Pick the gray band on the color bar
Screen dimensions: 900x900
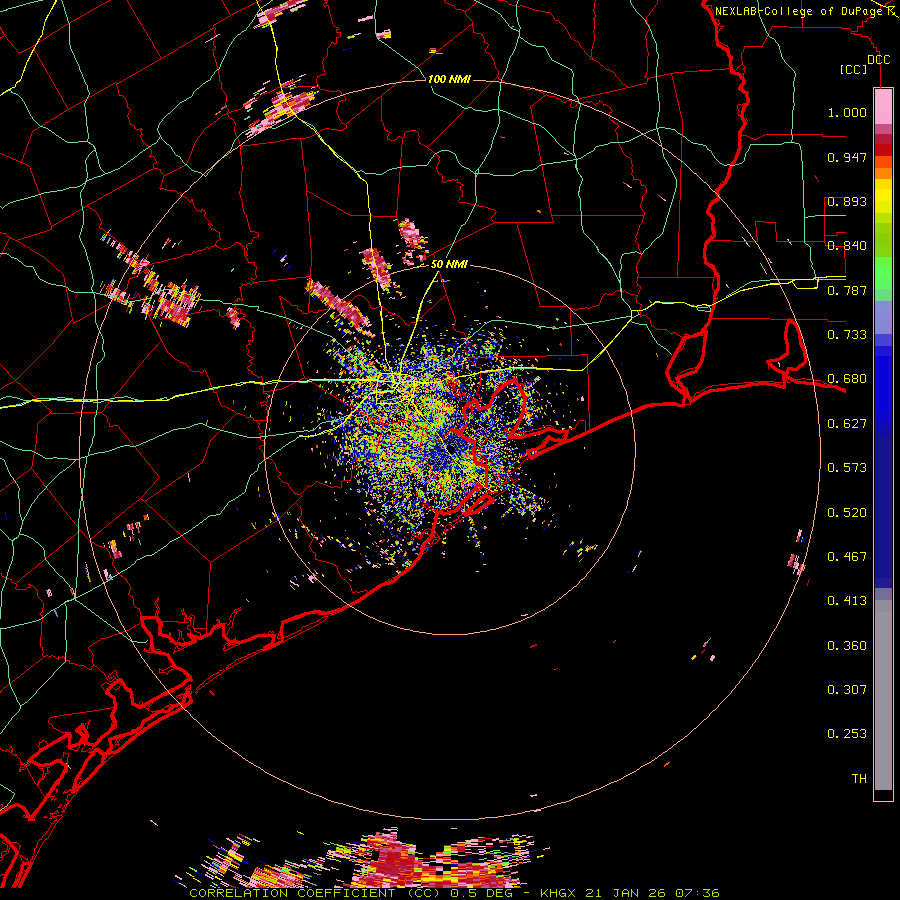click(883, 695)
